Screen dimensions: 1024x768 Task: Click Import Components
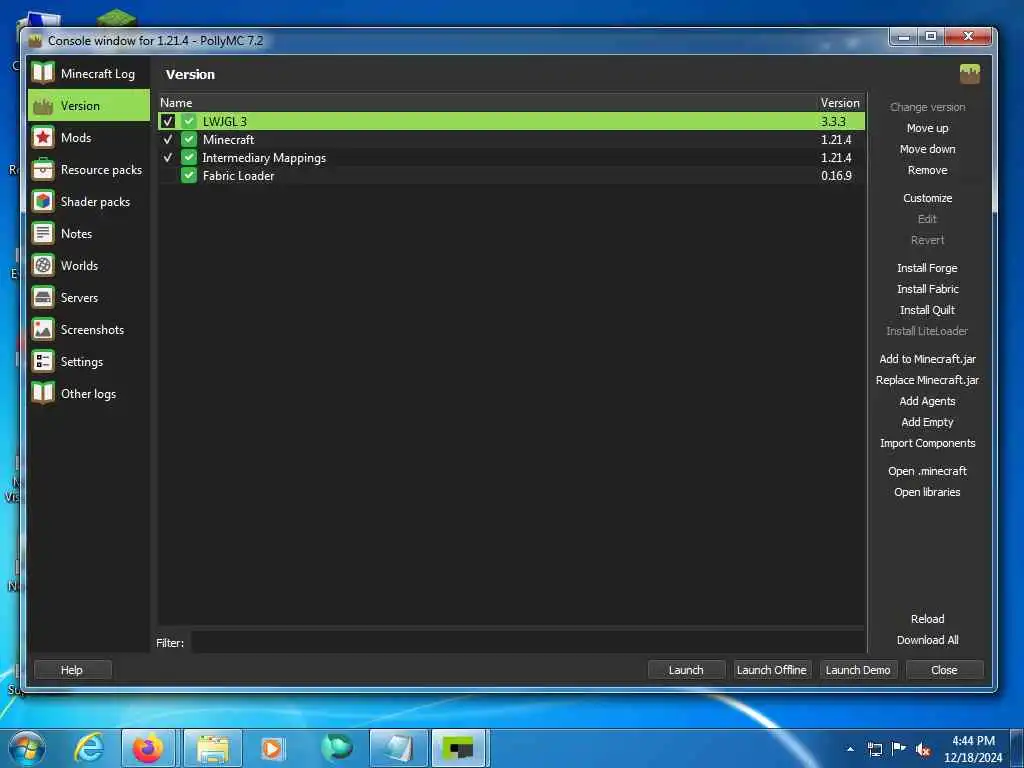[927, 443]
